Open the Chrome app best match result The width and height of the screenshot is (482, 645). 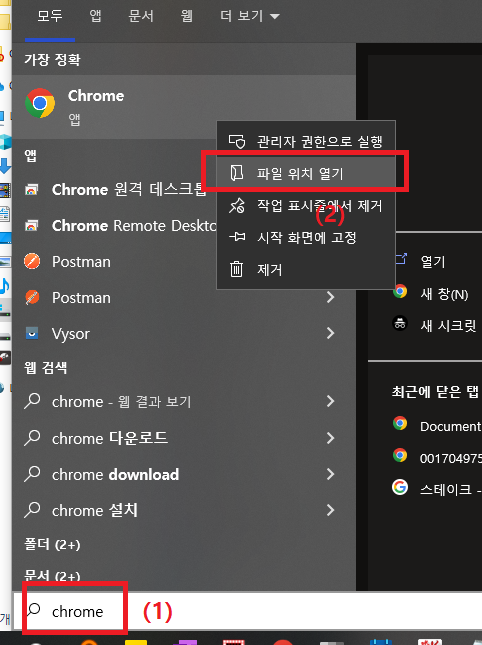(x=183, y=107)
